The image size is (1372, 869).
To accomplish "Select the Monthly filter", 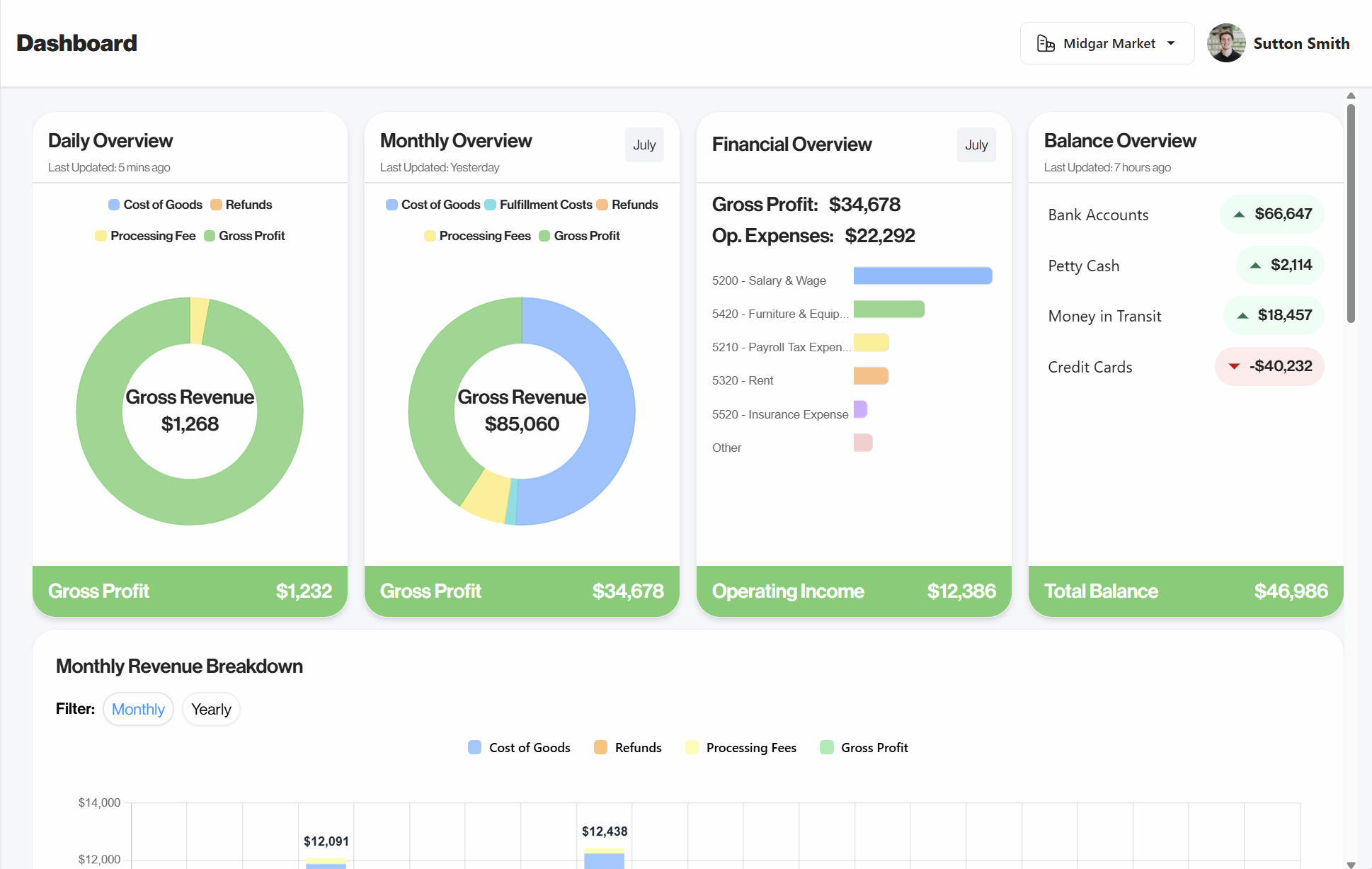I will pyautogui.click(x=138, y=709).
